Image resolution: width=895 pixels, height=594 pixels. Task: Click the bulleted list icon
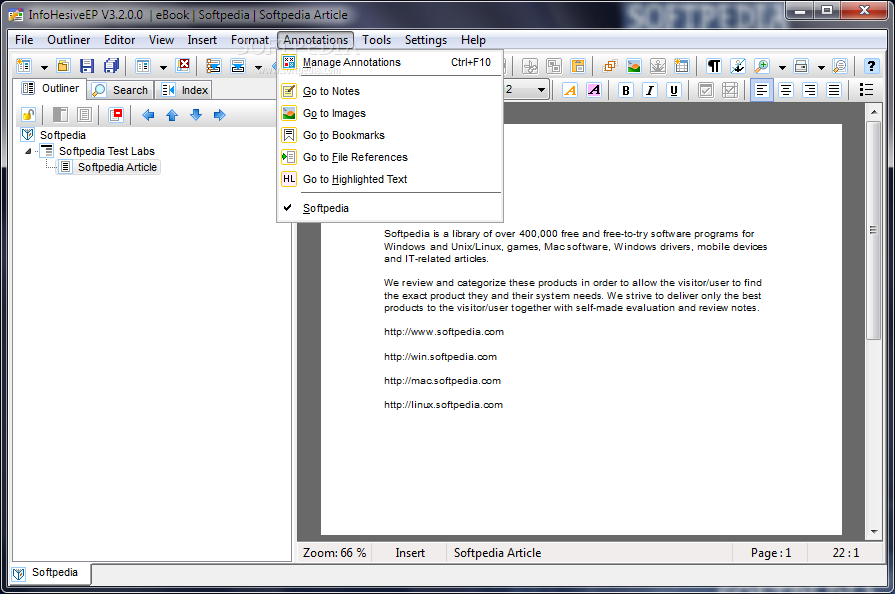pyautogui.click(x=866, y=90)
